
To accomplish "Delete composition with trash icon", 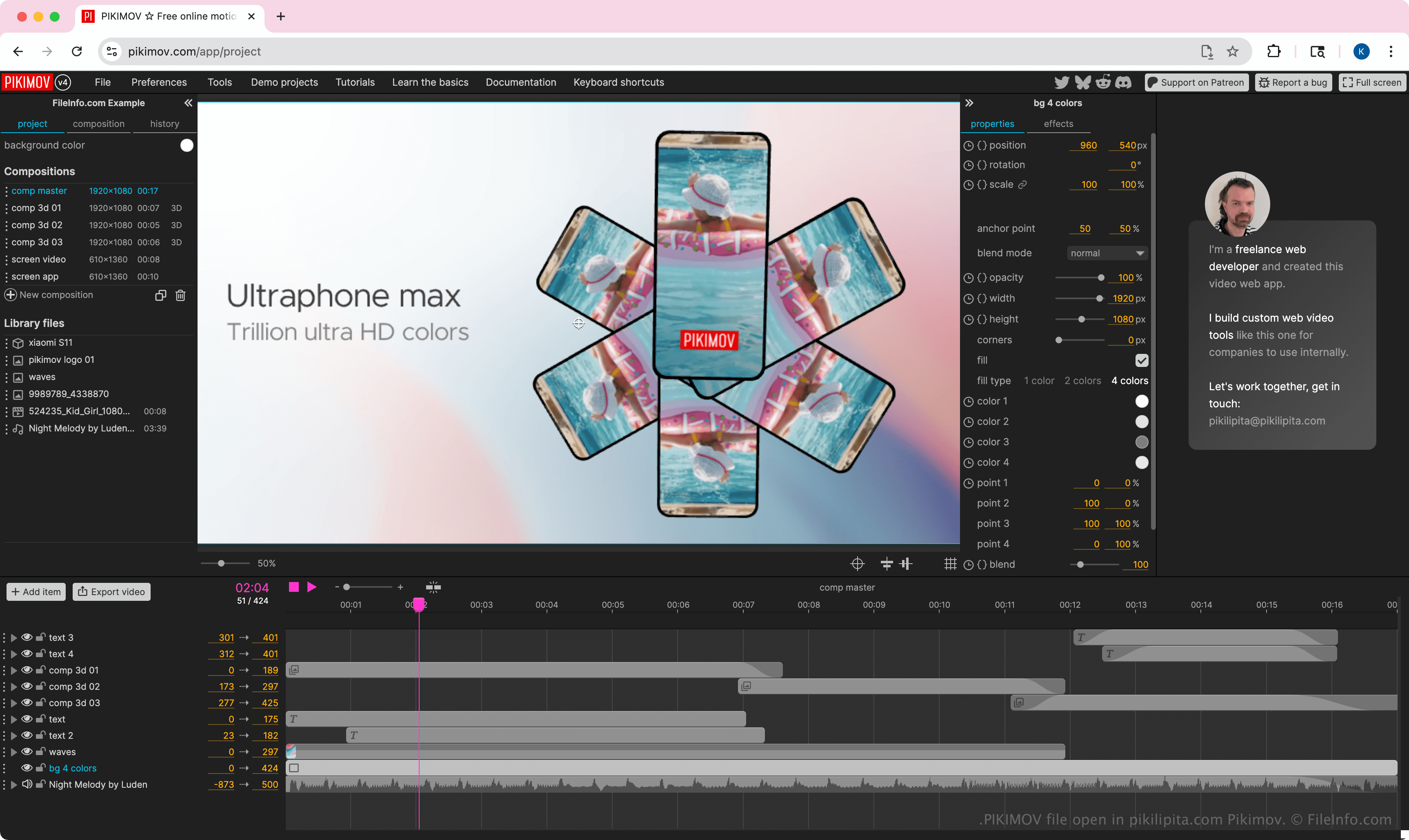I will point(180,296).
